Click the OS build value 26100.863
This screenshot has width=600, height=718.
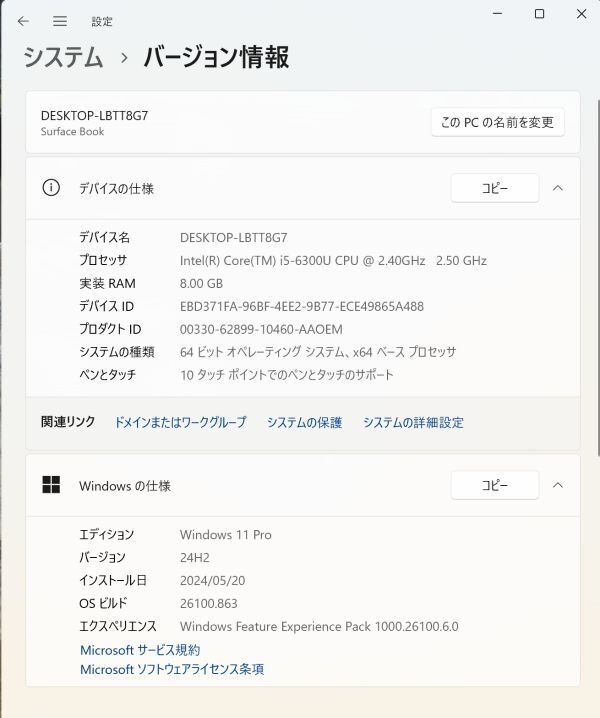(x=208, y=603)
